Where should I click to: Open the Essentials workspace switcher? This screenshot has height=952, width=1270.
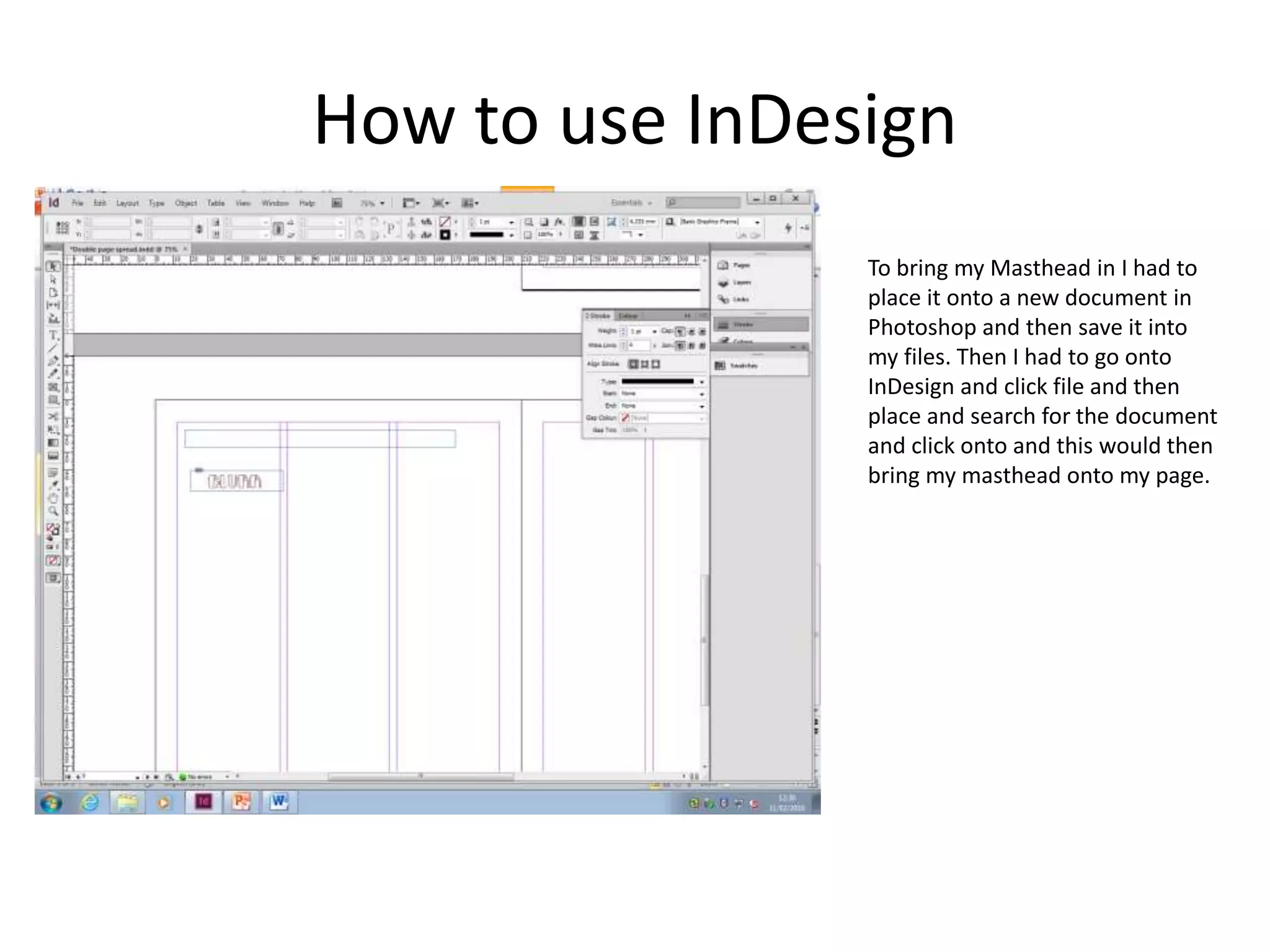[x=631, y=203]
